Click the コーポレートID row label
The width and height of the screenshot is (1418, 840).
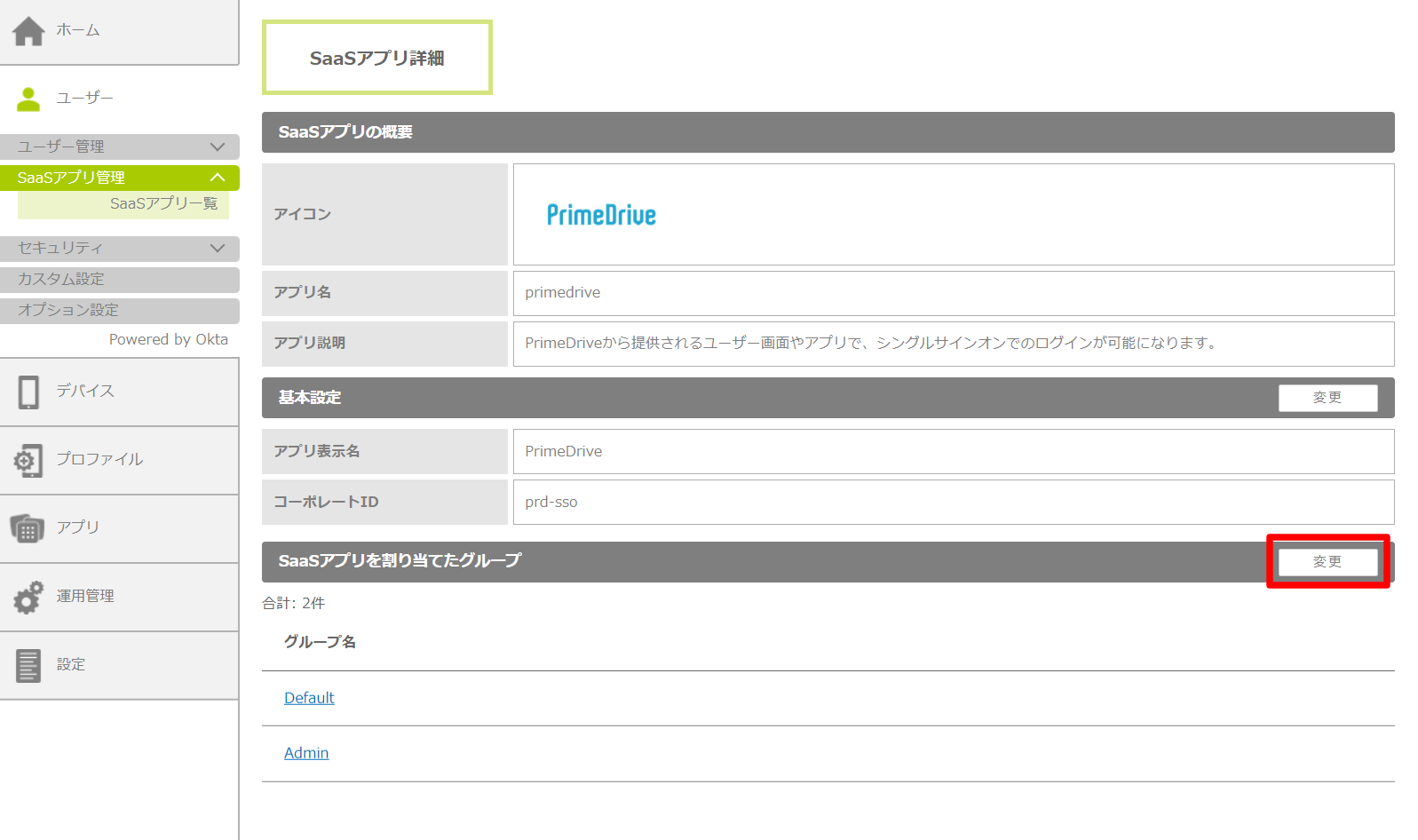tap(326, 503)
